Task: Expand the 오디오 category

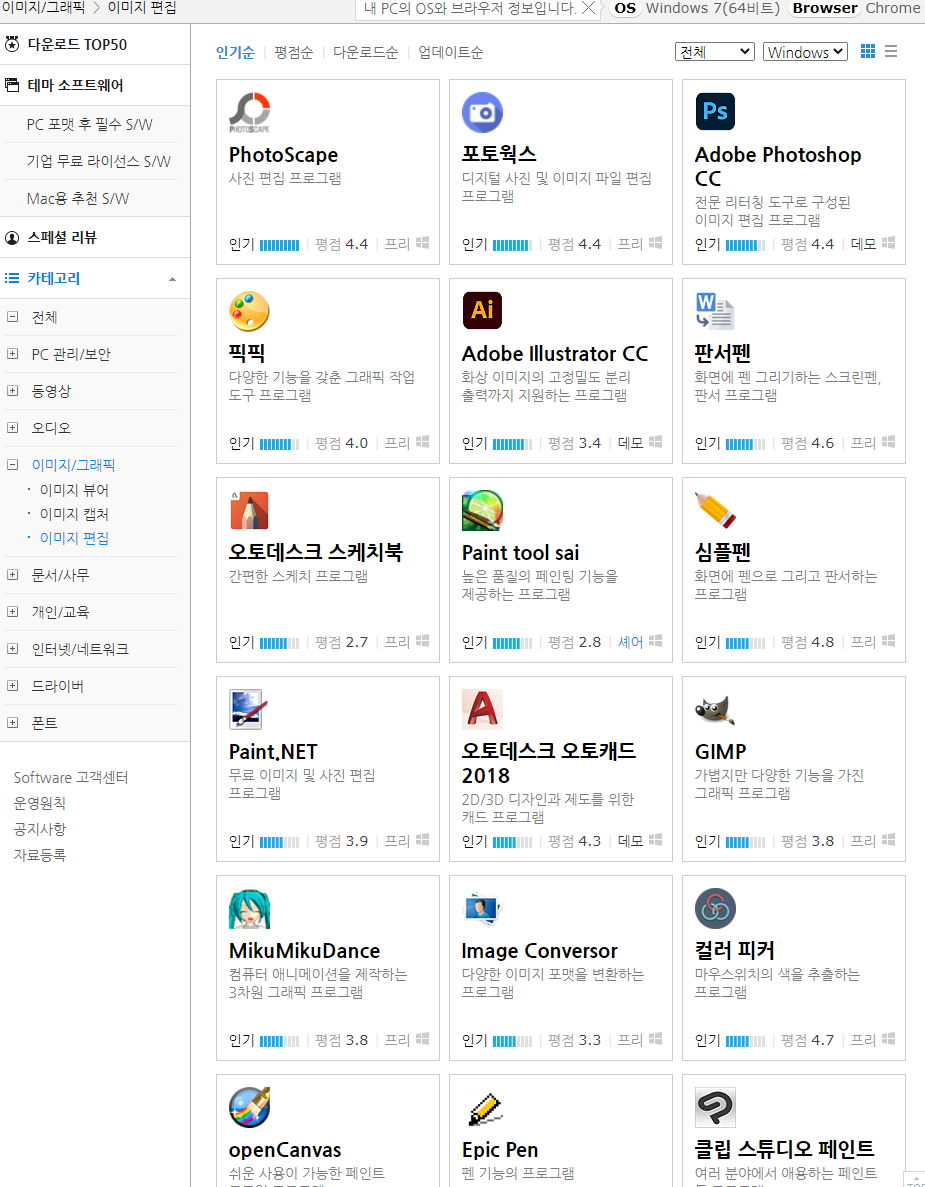Action: pyautogui.click(x=12, y=428)
